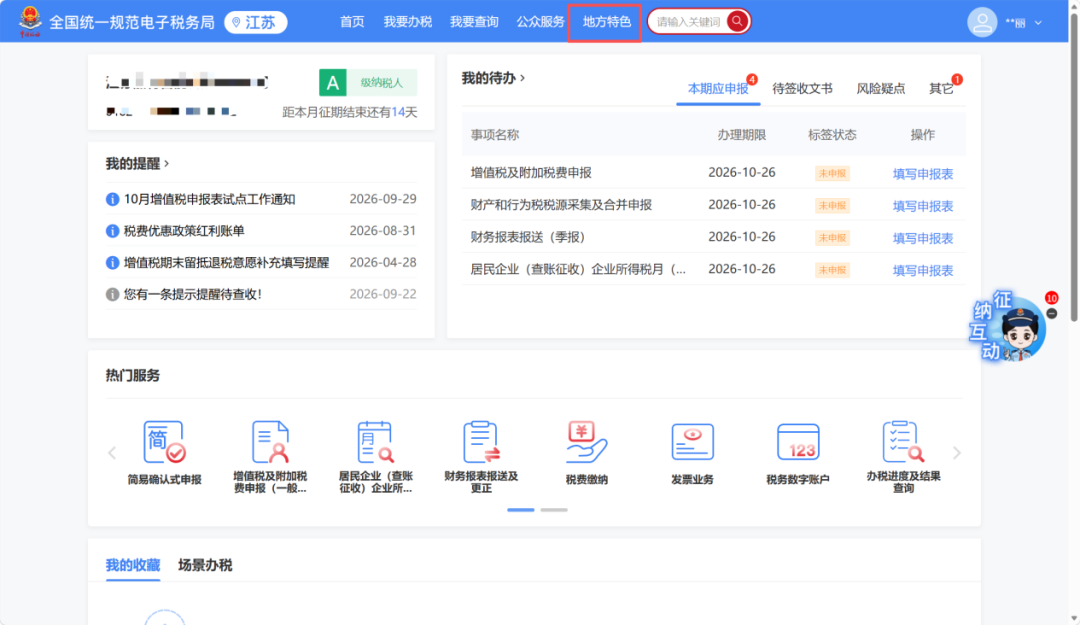Open the 居民企业（查账征收）企业所 service
Screen dimensions: 1080x625
tap(375, 456)
